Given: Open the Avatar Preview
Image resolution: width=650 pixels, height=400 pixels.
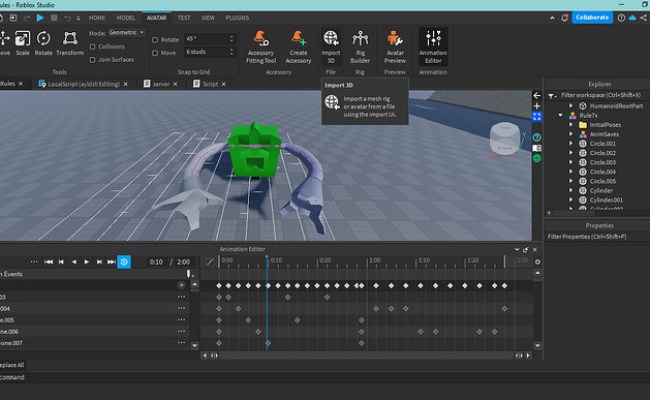Looking at the screenshot, I should tap(395, 46).
